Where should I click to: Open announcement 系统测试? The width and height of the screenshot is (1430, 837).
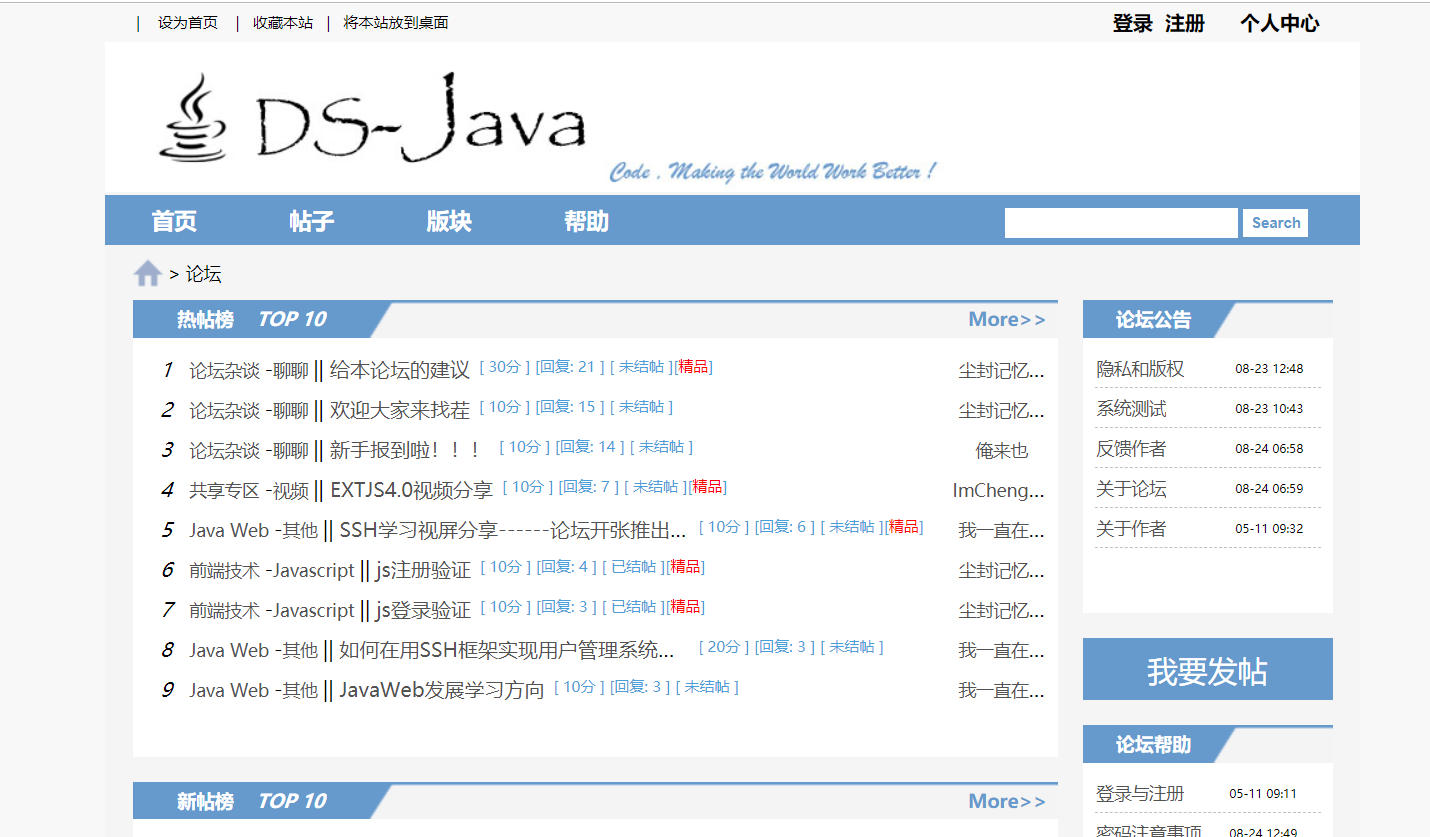[1131, 408]
